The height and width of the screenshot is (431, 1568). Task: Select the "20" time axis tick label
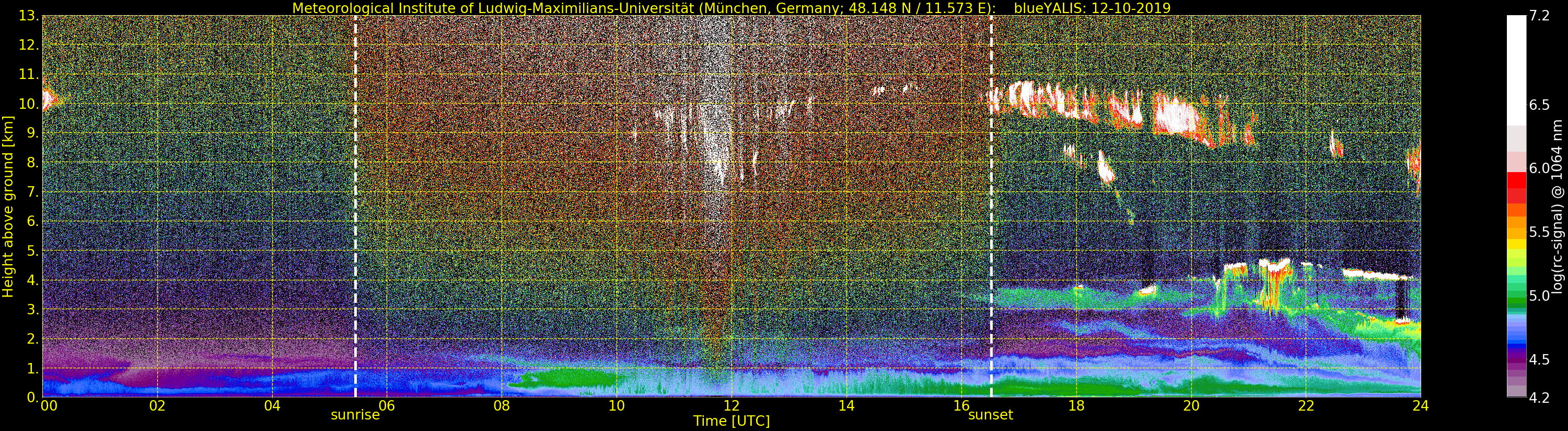click(1191, 406)
